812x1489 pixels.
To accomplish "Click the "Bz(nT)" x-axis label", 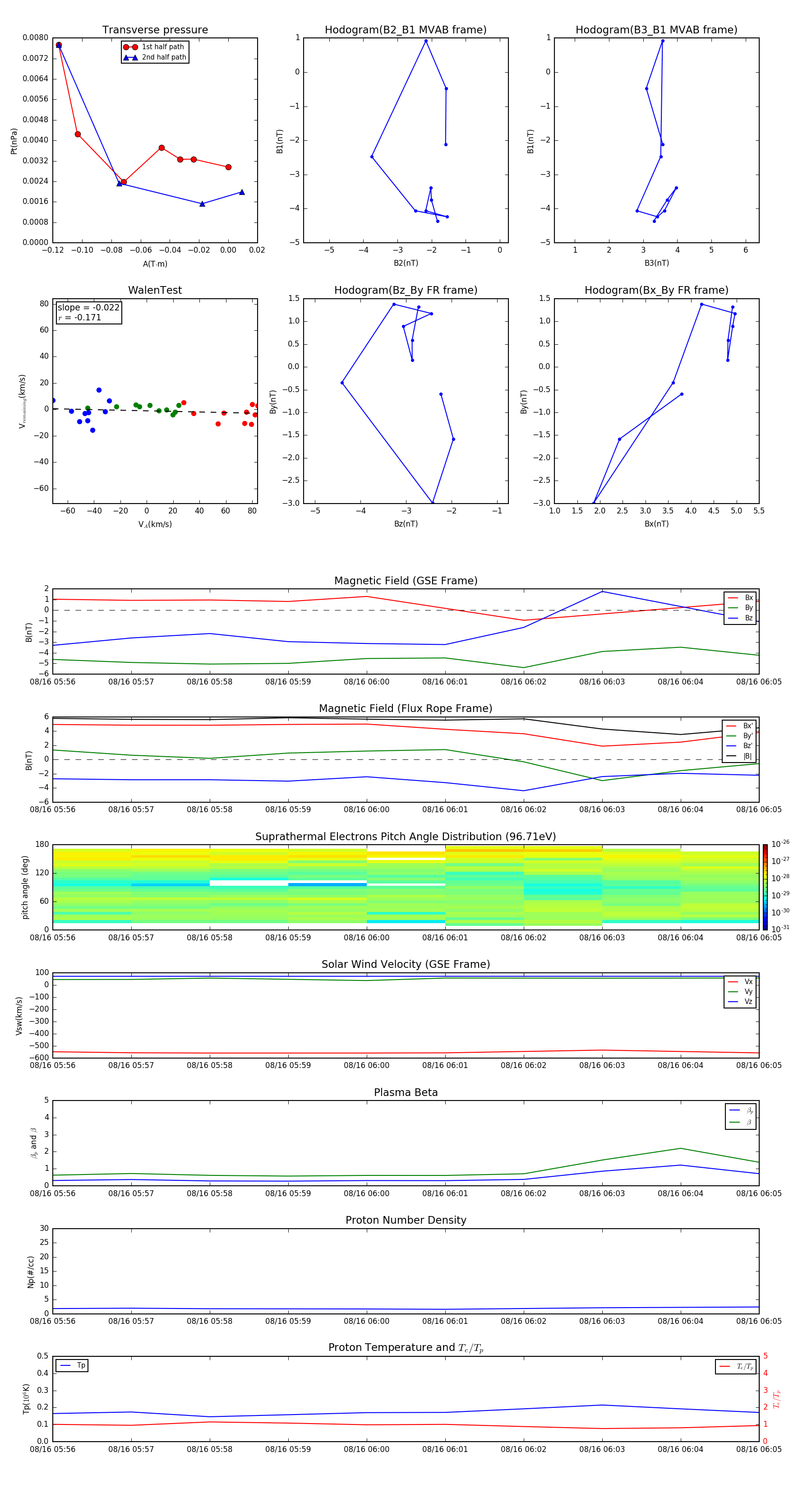I will pyautogui.click(x=406, y=524).
